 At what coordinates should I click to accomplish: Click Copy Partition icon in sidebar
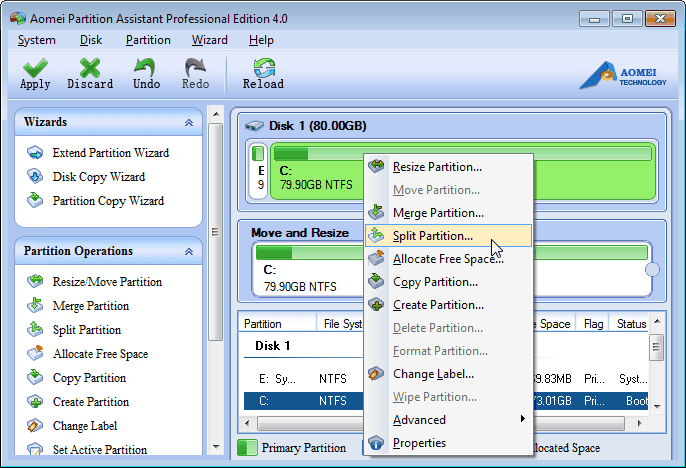click(x=35, y=377)
